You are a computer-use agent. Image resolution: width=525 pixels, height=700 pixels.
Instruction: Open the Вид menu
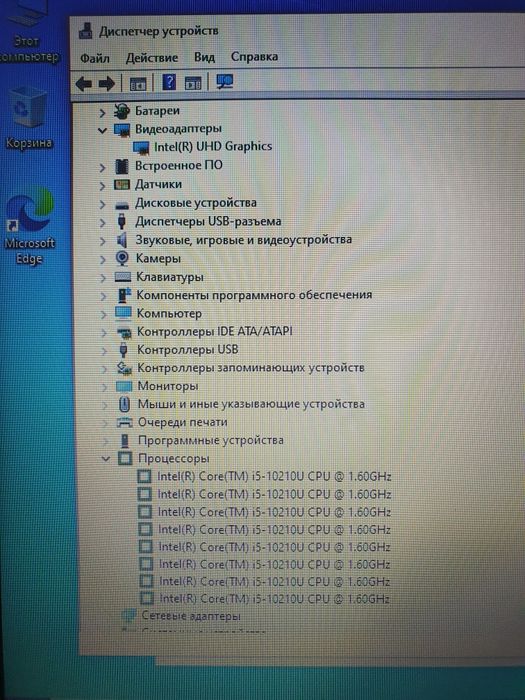(204, 57)
